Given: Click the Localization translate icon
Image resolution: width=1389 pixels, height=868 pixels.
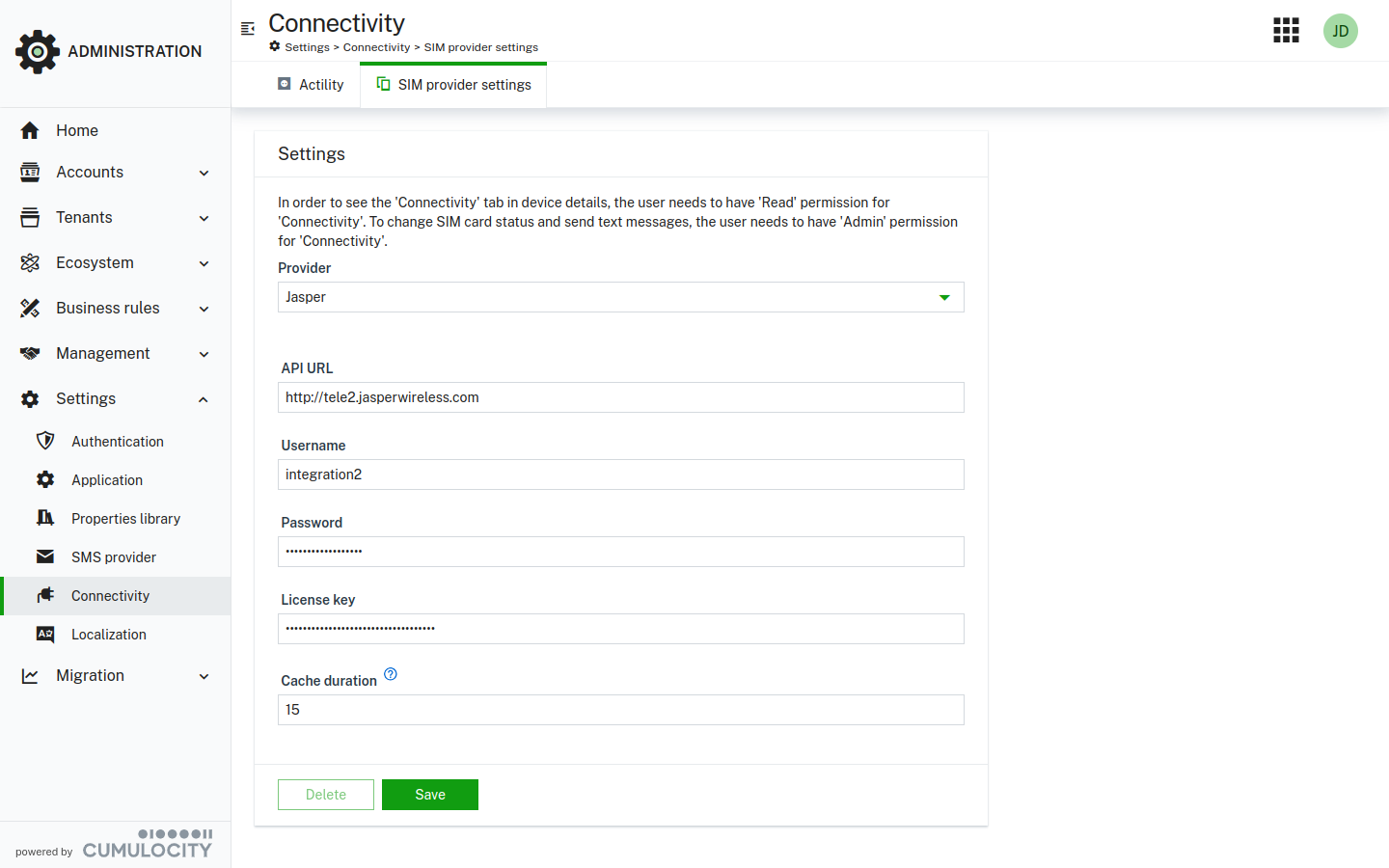Looking at the screenshot, I should [45, 634].
